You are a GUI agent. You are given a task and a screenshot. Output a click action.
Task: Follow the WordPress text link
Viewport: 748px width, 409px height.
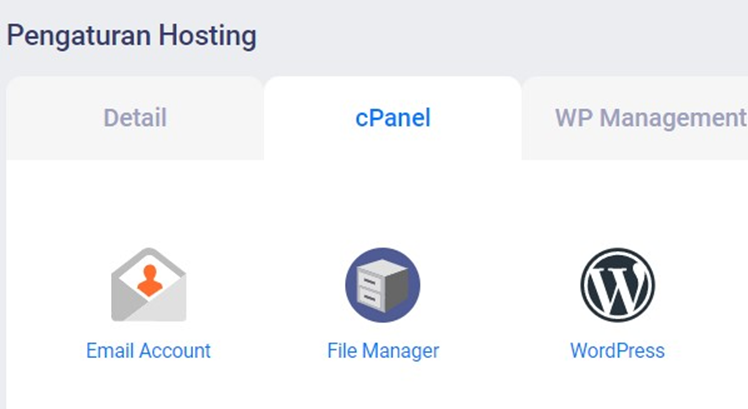[617, 351]
